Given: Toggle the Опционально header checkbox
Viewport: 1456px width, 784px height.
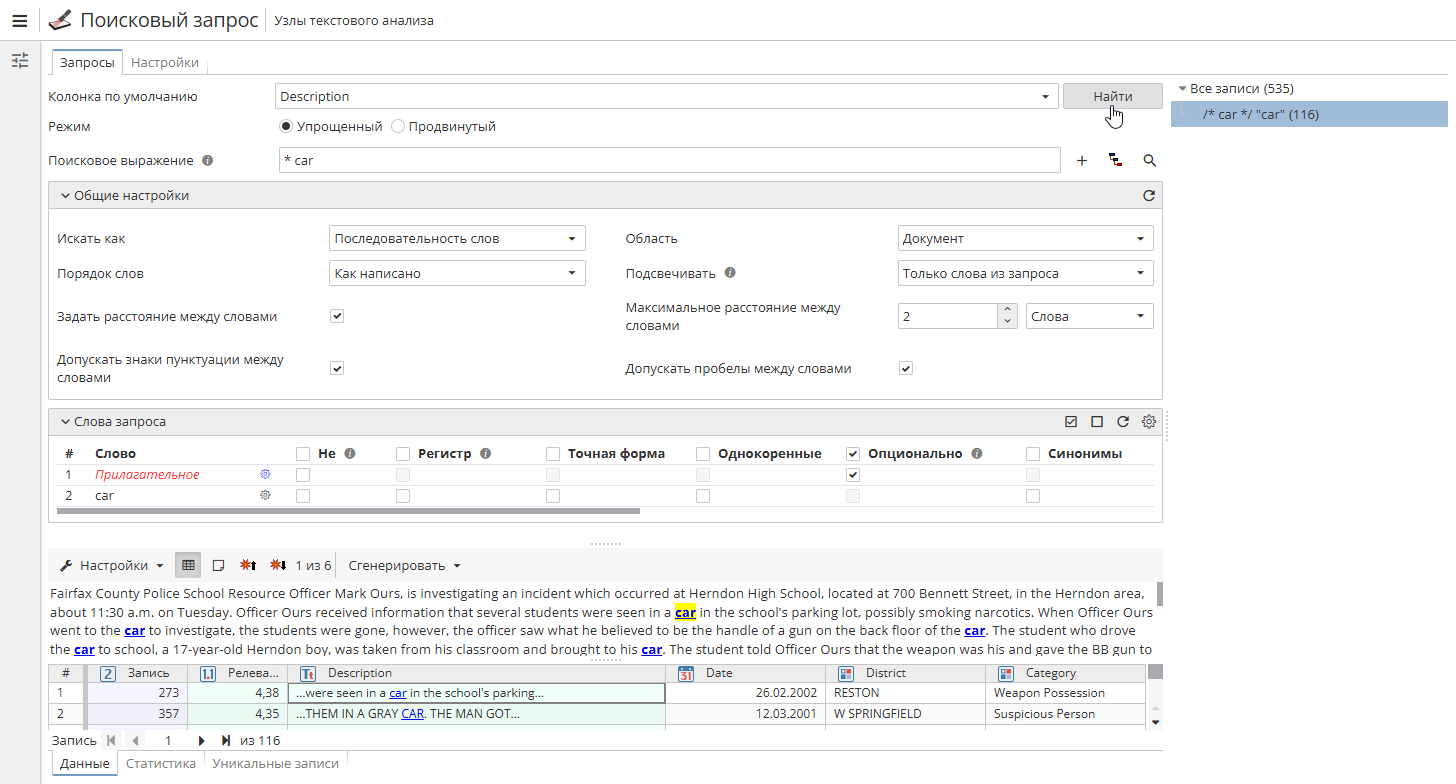Looking at the screenshot, I should point(853,453).
